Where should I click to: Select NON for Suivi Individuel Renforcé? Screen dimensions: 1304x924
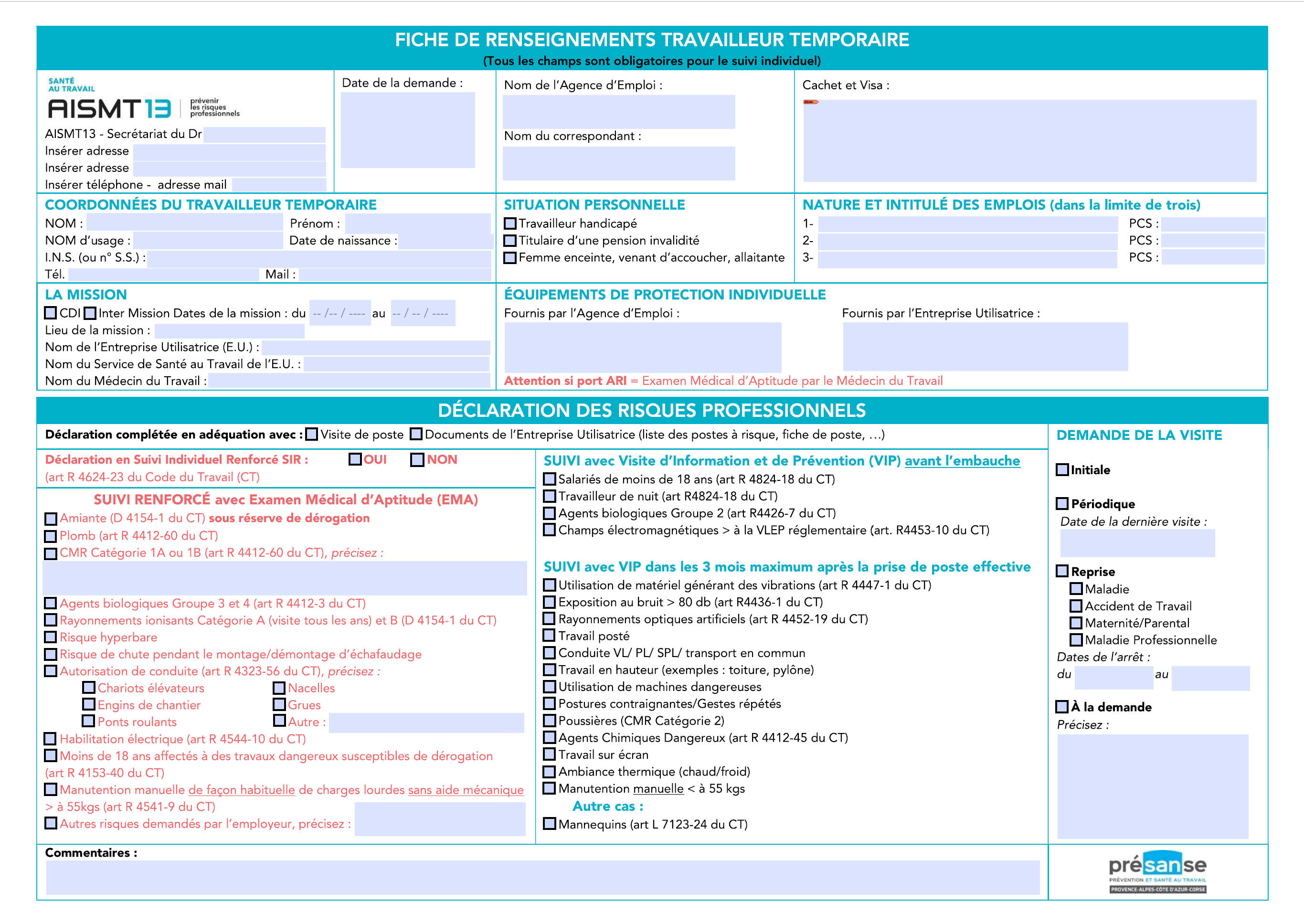417,459
